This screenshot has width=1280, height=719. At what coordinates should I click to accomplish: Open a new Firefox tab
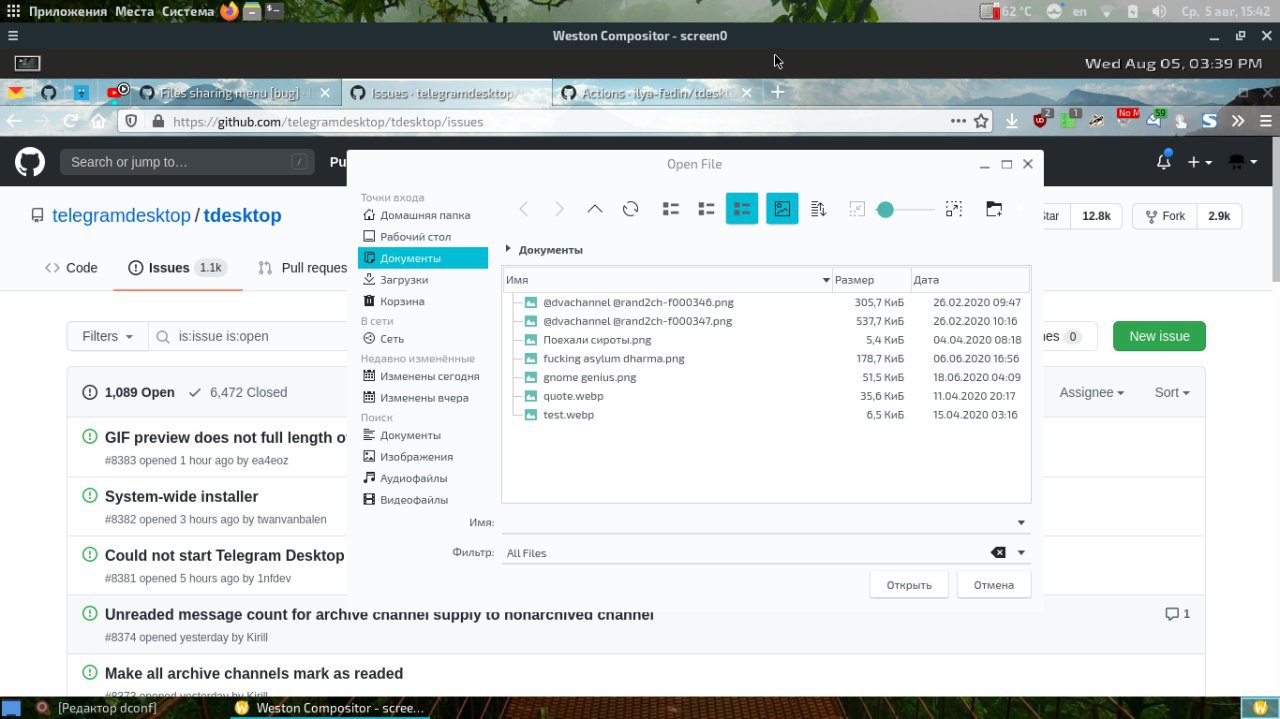[777, 92]
